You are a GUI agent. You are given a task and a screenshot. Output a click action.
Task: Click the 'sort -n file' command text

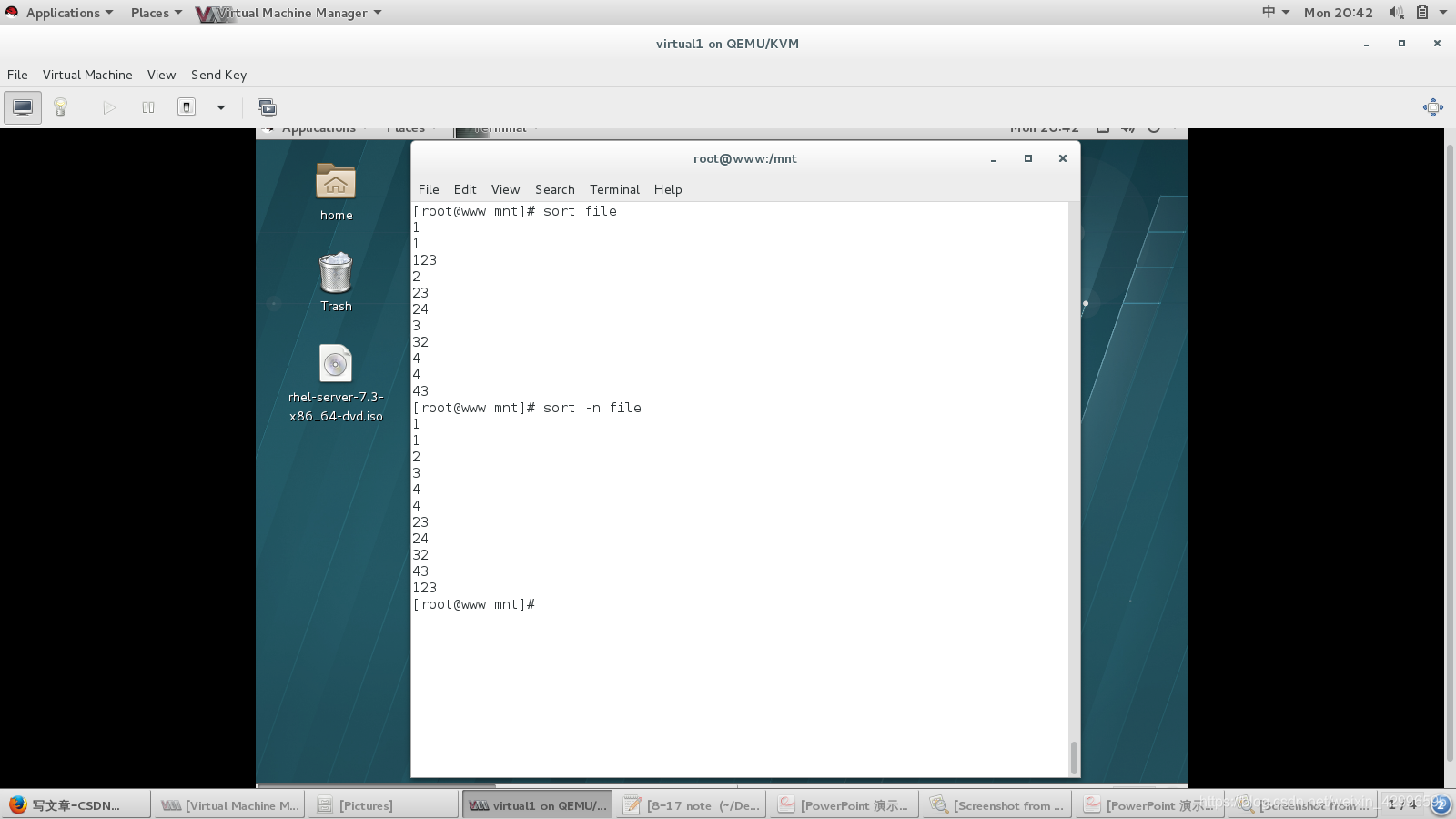[592, 408]
